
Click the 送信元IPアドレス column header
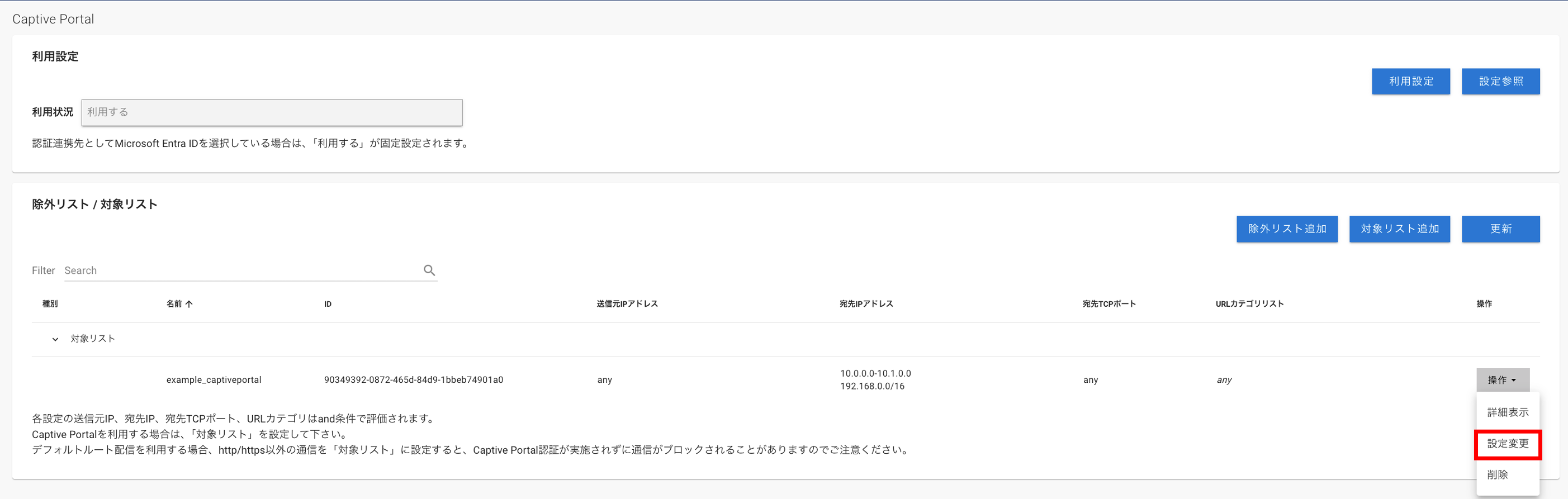click(x=627, y=303)
